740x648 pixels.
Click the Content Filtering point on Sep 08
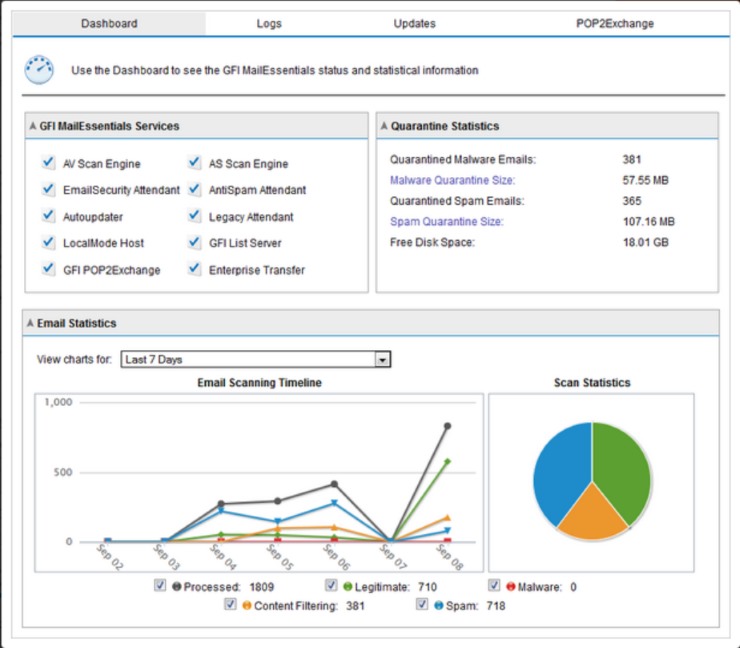(x=447, y=518)
